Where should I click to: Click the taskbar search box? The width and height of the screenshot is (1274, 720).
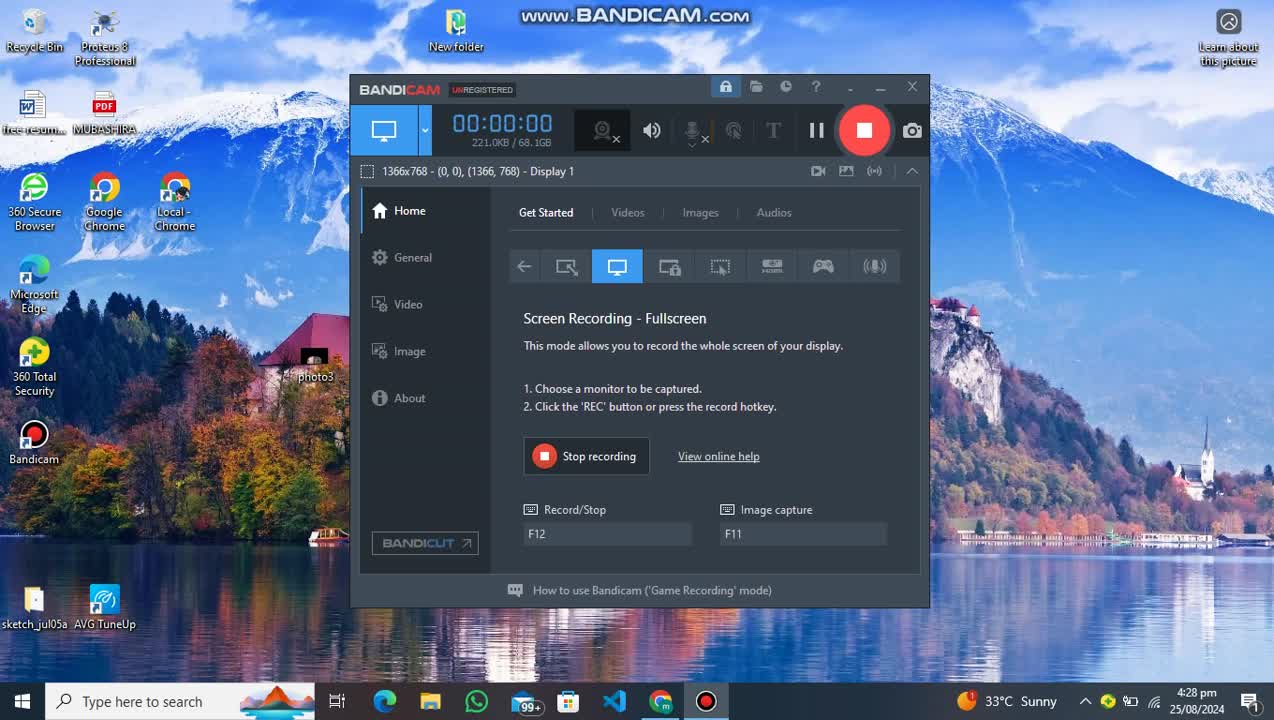click(181, 701)
